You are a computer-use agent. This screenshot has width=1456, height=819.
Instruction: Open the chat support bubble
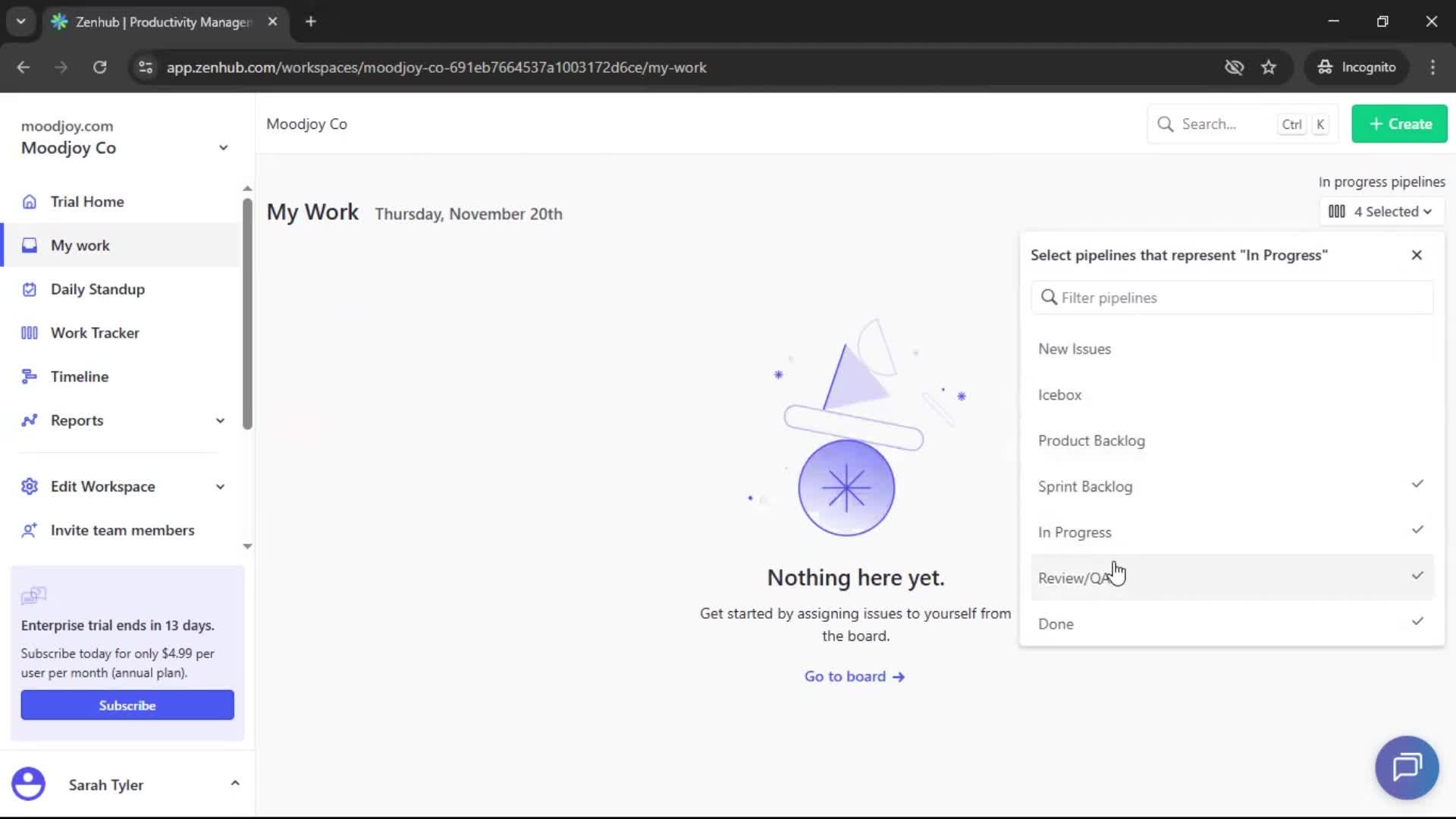pyautogui.click(x=1405, y=767)
